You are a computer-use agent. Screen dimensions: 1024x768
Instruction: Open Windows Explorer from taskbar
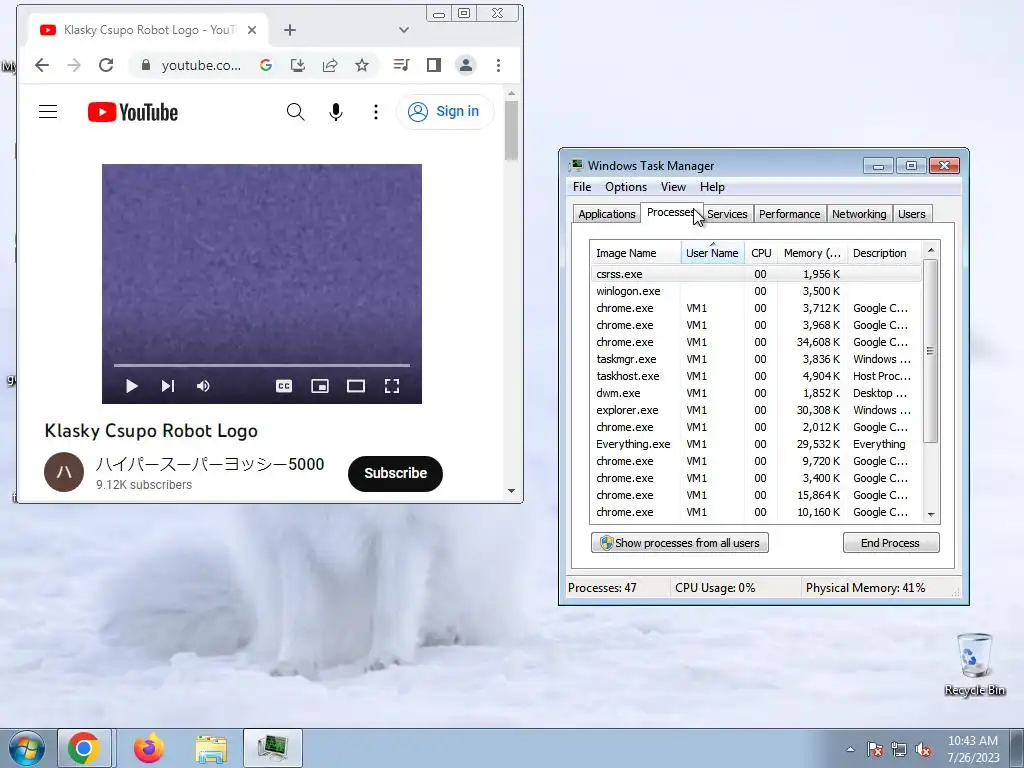click(x=212, y=748)
